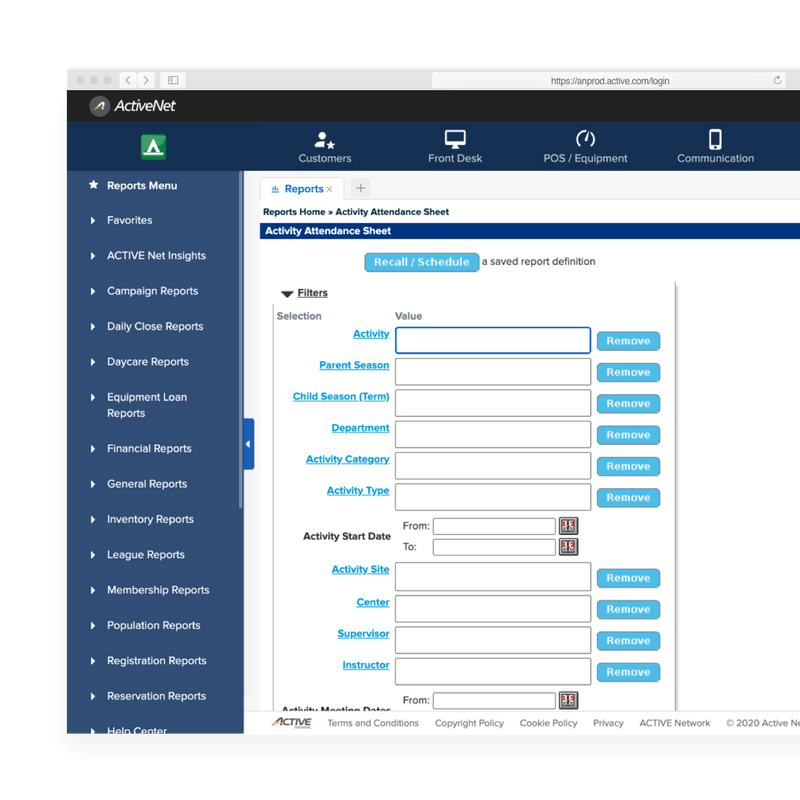Screen dimensions: 800x800
Task: Reload the page with the browser refresh icon
Action: click(778, 81)
